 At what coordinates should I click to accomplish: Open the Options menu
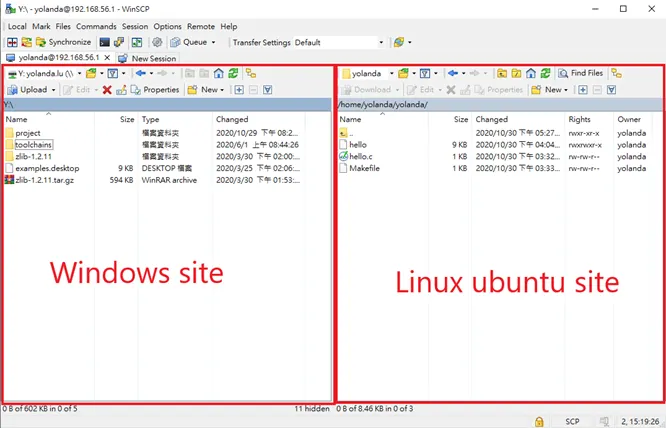click(x=167, y=26)
